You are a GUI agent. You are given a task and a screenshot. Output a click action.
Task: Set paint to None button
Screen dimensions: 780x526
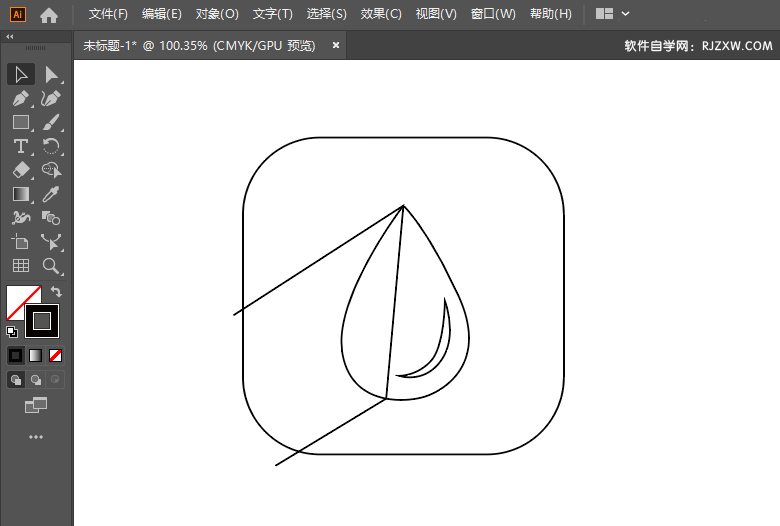[55, 355]
